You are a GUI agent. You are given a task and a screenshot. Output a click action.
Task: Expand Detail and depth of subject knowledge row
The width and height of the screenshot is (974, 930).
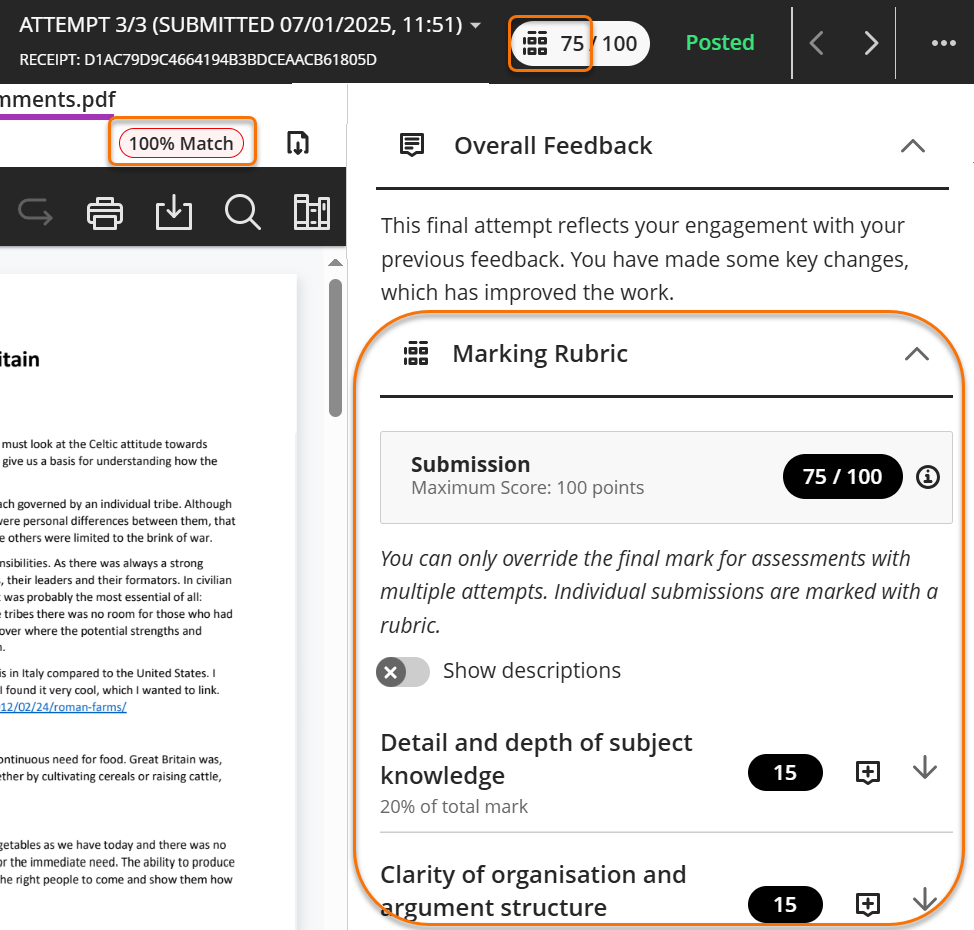click(925, 769)
